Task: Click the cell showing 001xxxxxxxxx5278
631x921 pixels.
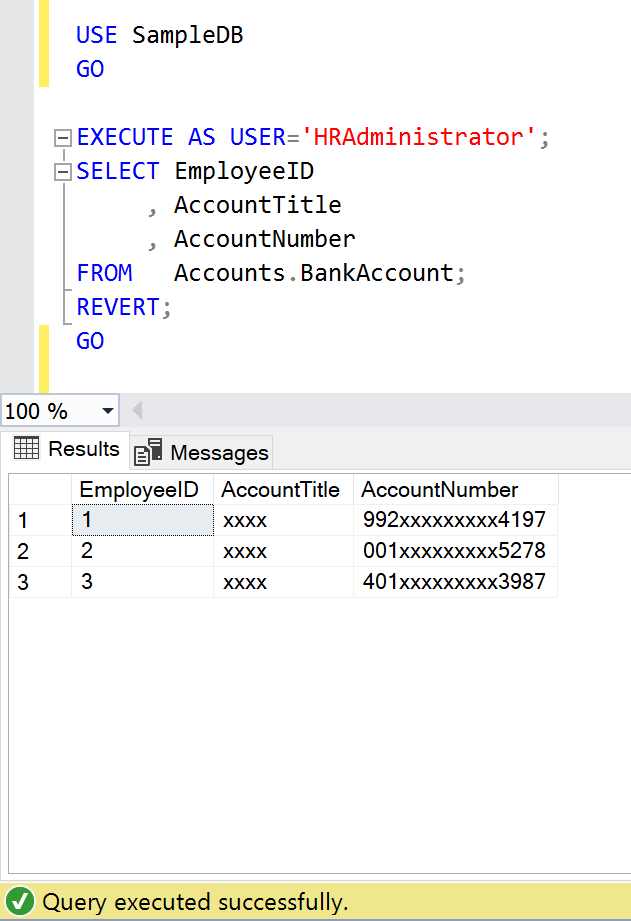Action: pyautogui.click(x=454, y=551)
